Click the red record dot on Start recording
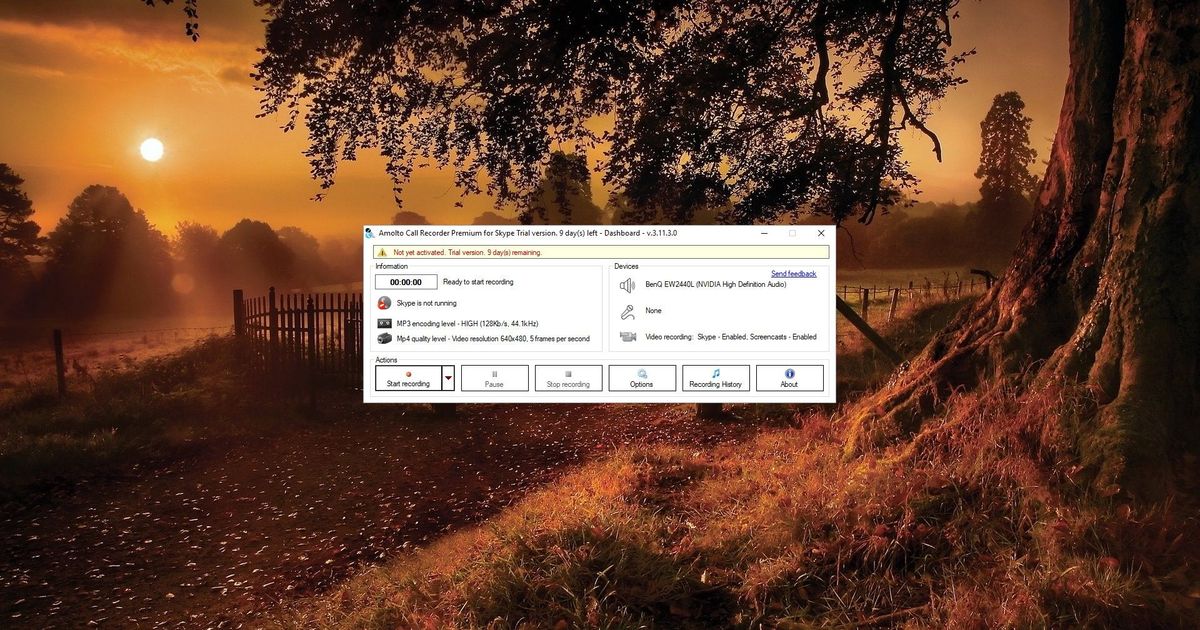Viewport: 1200px width, 630px height. click(408, 372)
